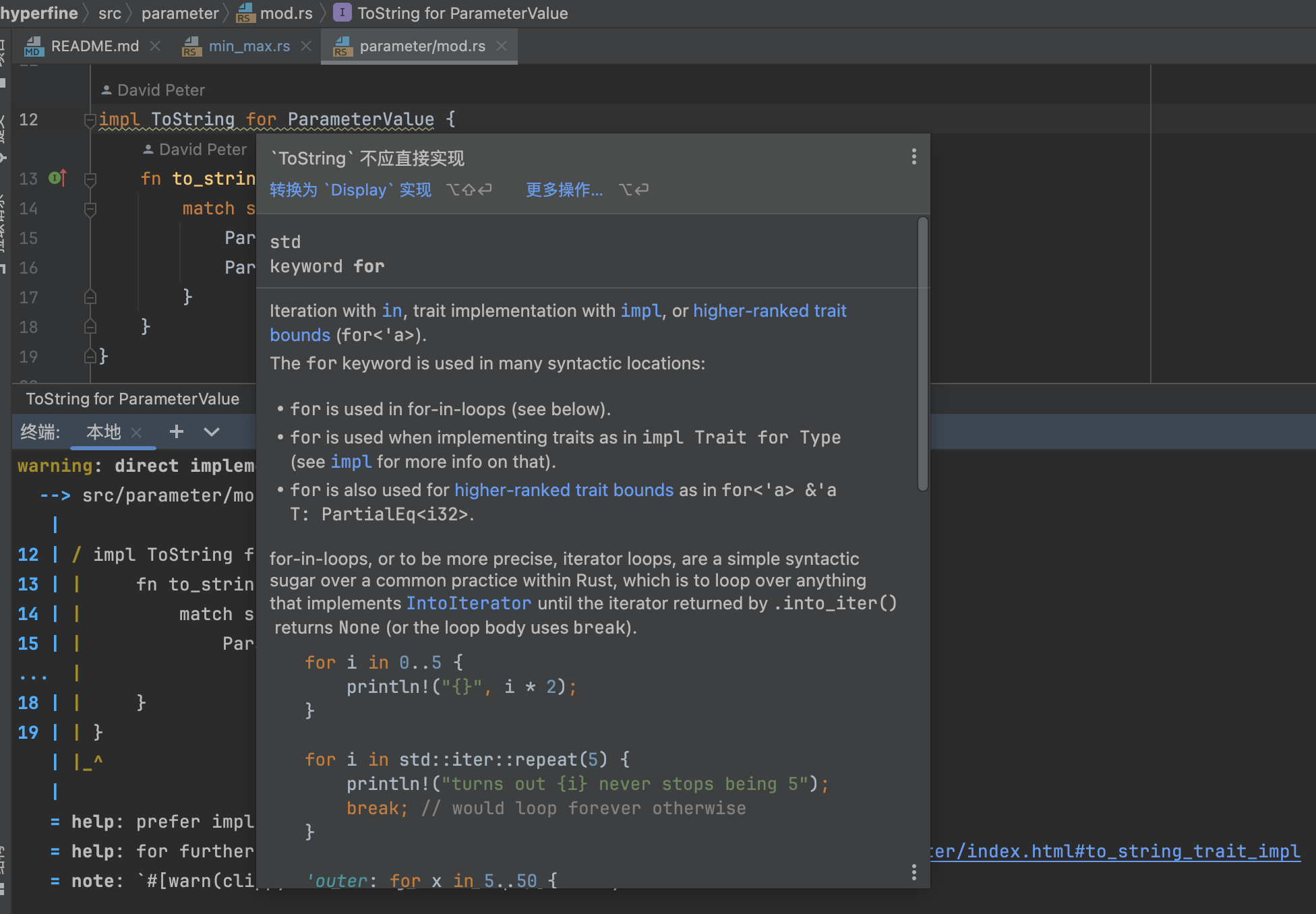
Task: Close the 本地 terminal tab
Action: tap(136, 432)
